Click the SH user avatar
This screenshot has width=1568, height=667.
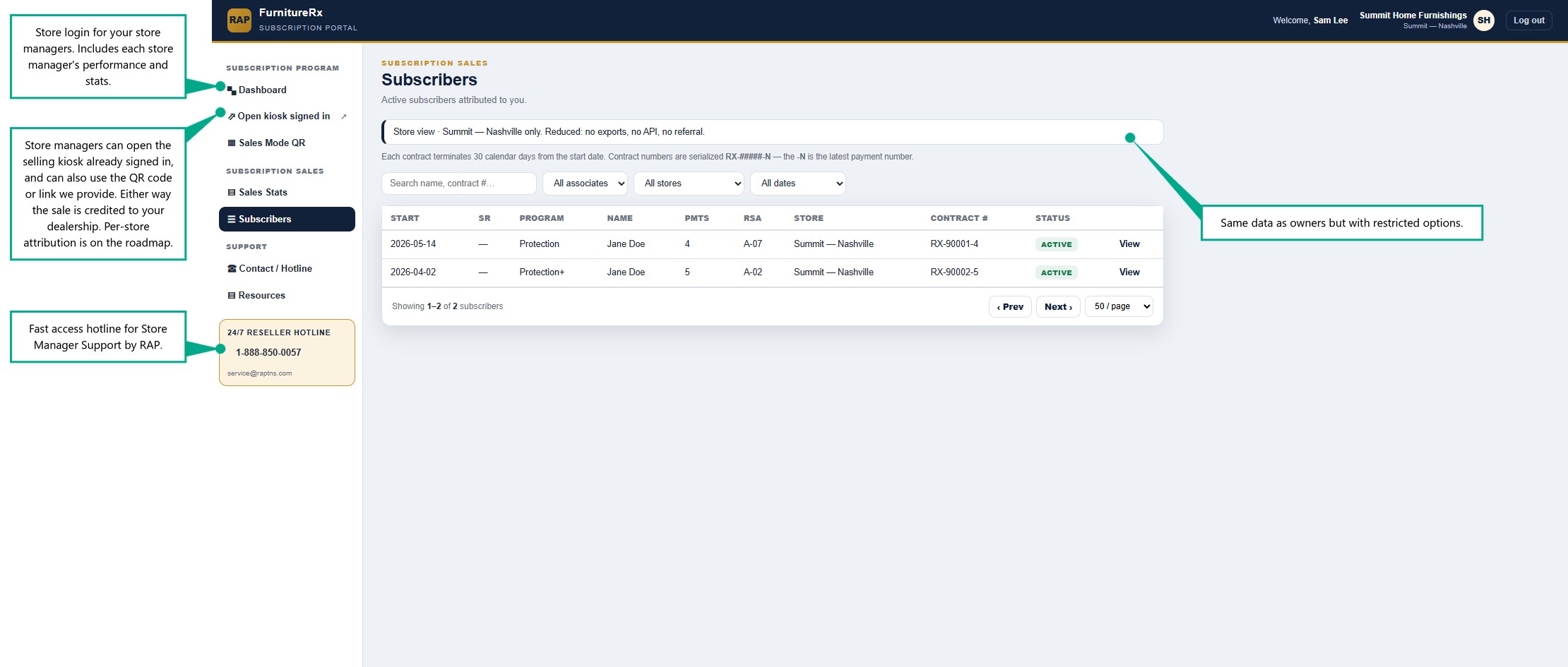[1484, 20]
